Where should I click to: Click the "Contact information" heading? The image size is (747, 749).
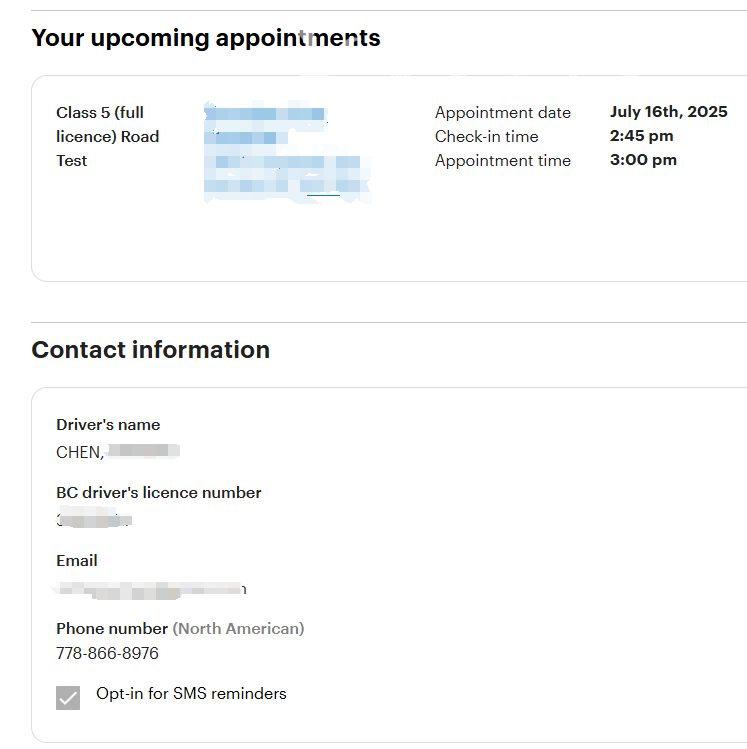[151, 350]
